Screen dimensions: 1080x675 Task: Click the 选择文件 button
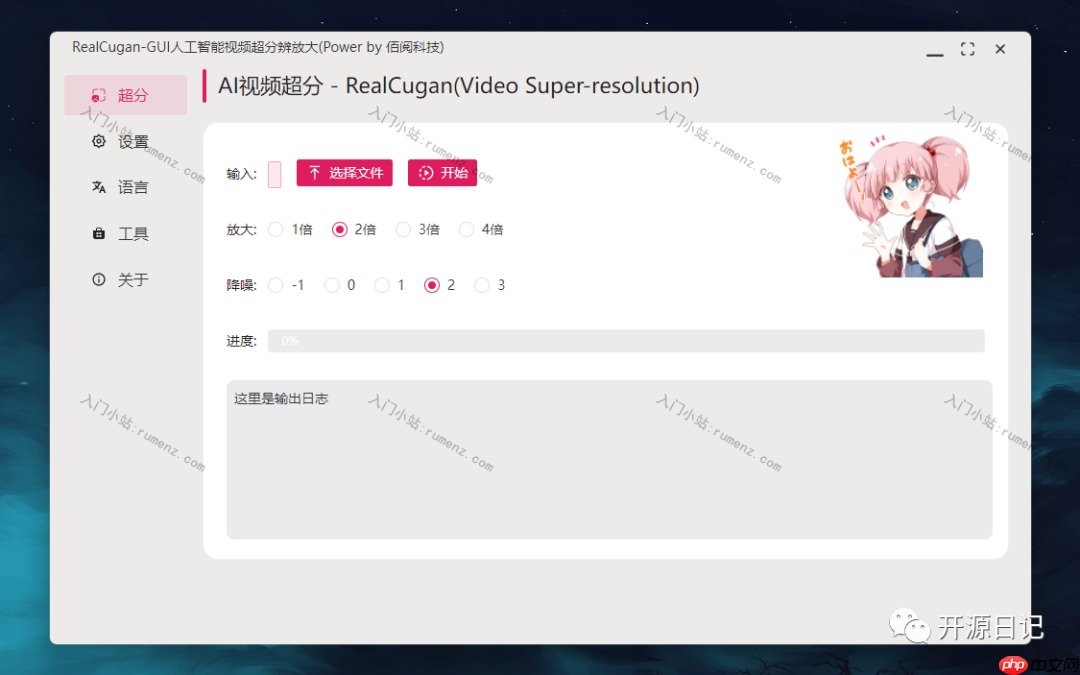click(344, 173)
